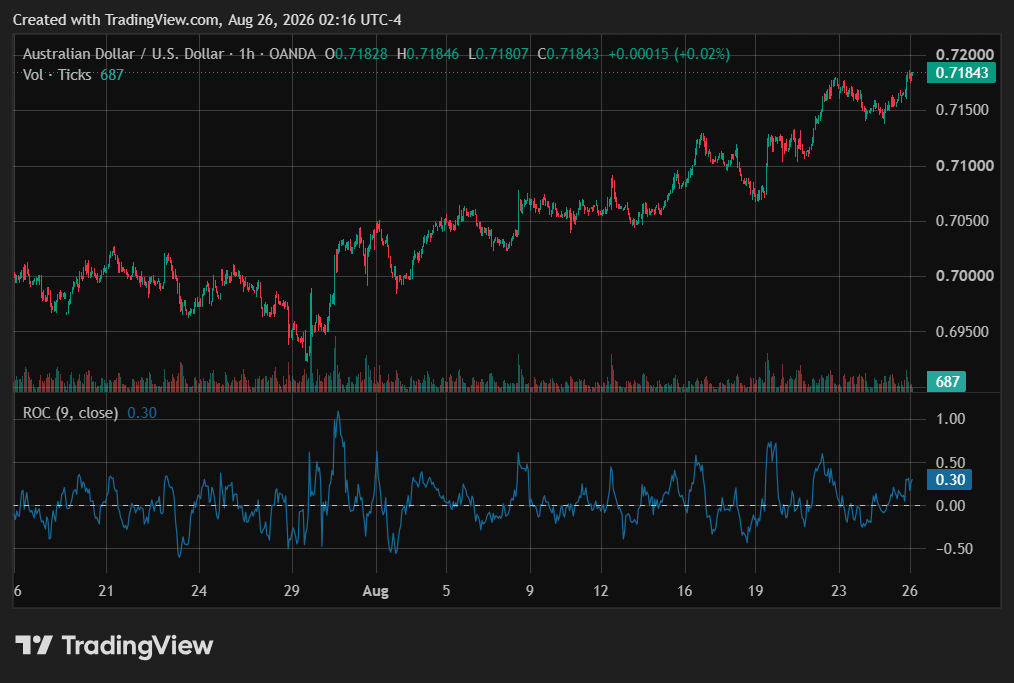
Task: Click date 19 on the time axis
Action: [x=755, y=591]
